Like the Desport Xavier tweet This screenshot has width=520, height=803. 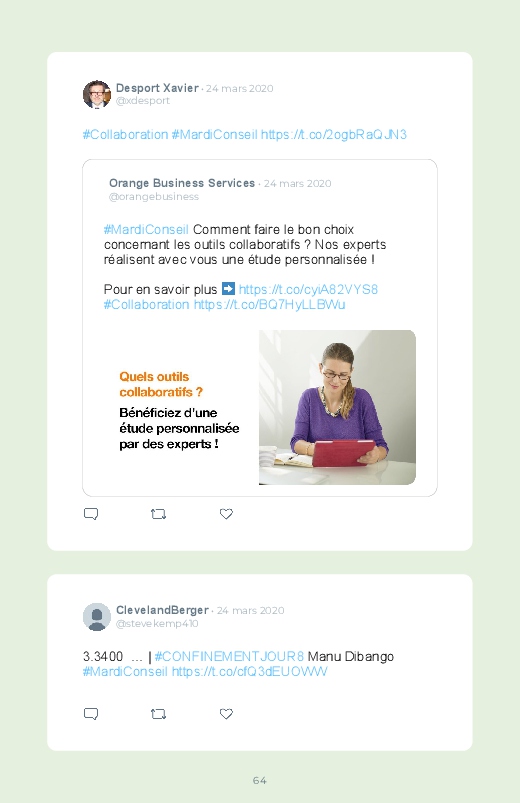226,514
